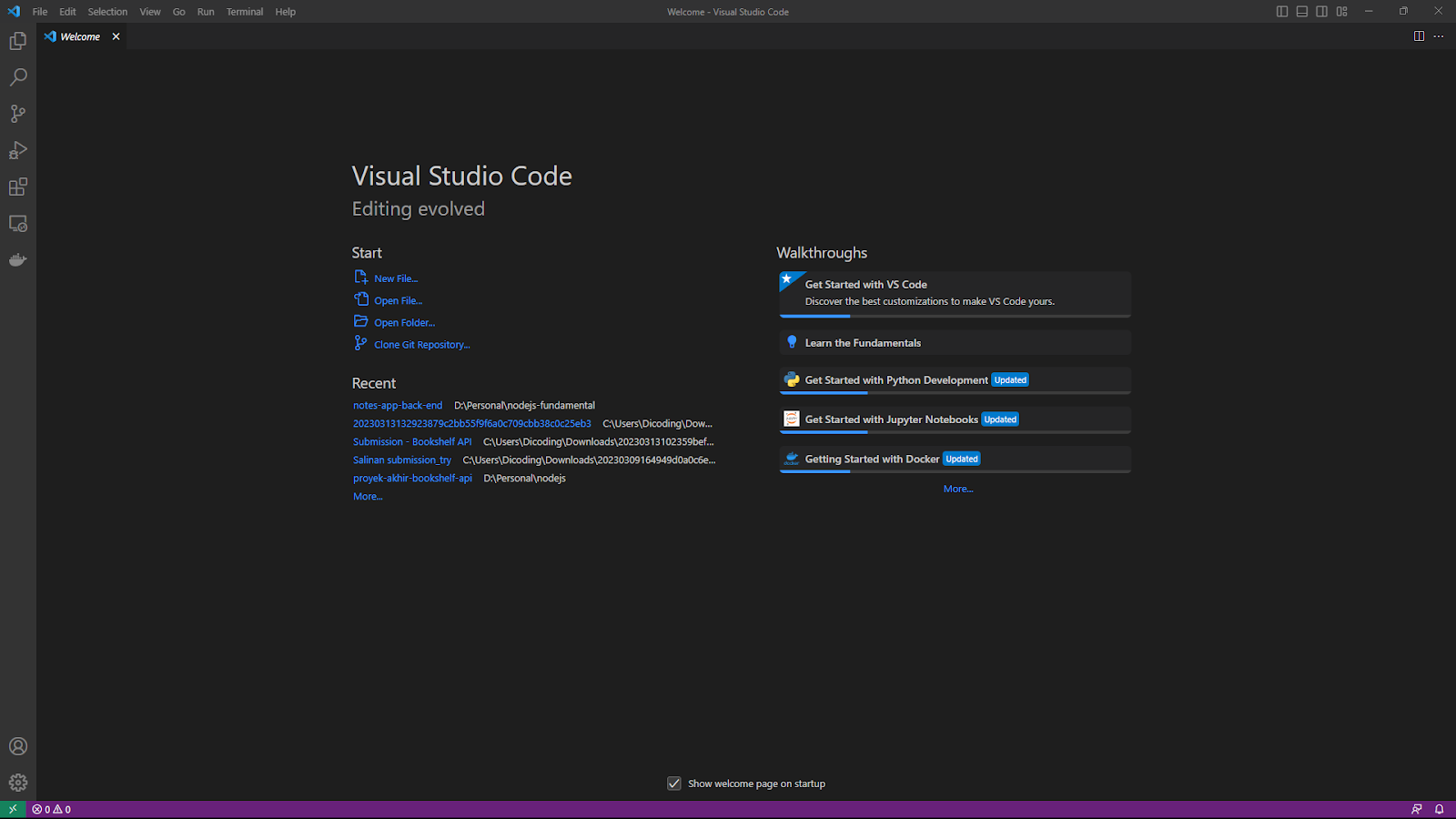Open the Search view icon
The image size is (1456, 819).
[x=18, y=77]
